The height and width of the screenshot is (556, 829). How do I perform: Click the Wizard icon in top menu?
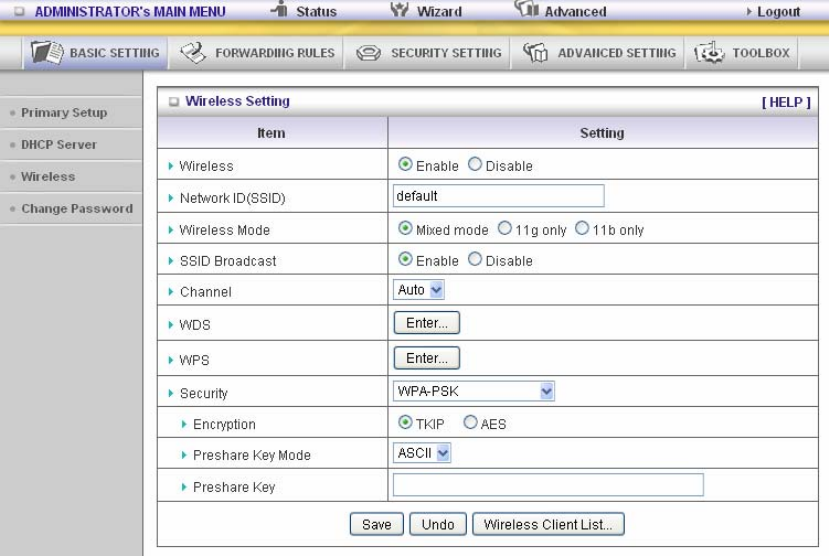point(399,9)
